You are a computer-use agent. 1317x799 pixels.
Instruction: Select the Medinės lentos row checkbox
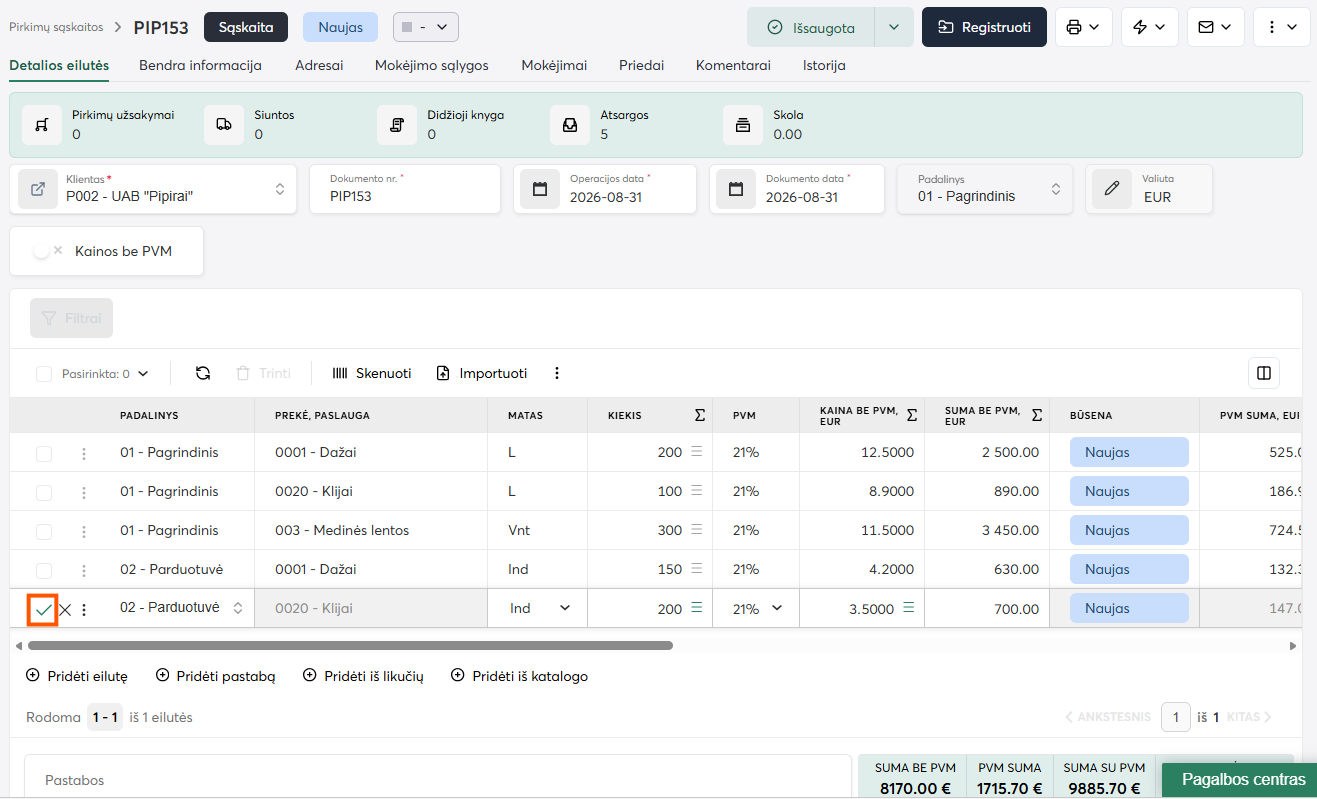(44, 531)
